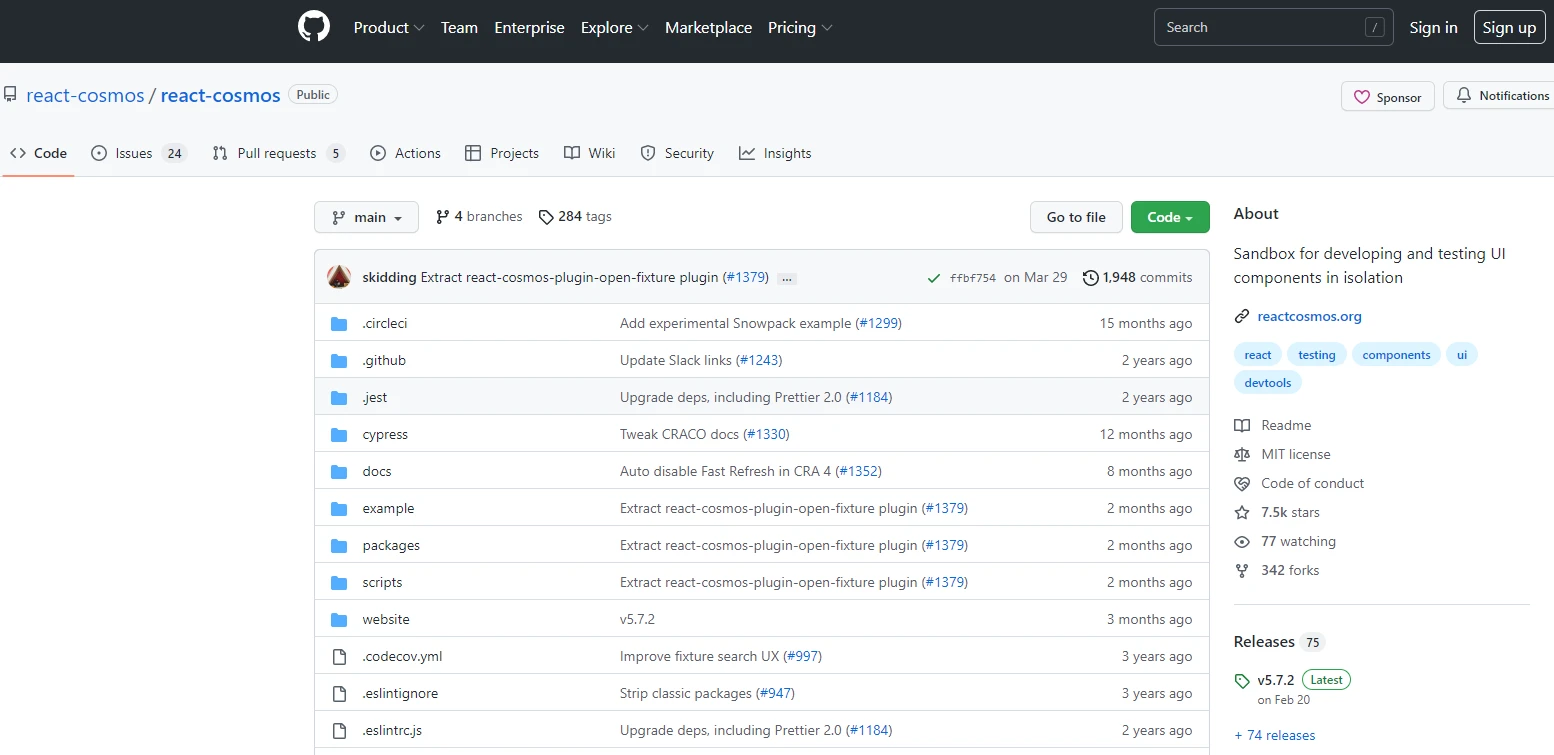This screenshot has height=755, width=1554.
Task: Open the + 74 releases link
Action: pyautogui.click(x=1275, y=735)
